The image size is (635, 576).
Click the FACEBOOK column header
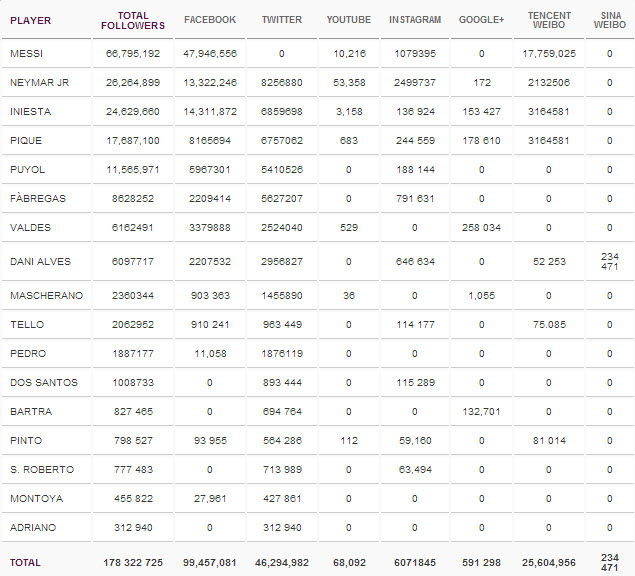point(210,20)
